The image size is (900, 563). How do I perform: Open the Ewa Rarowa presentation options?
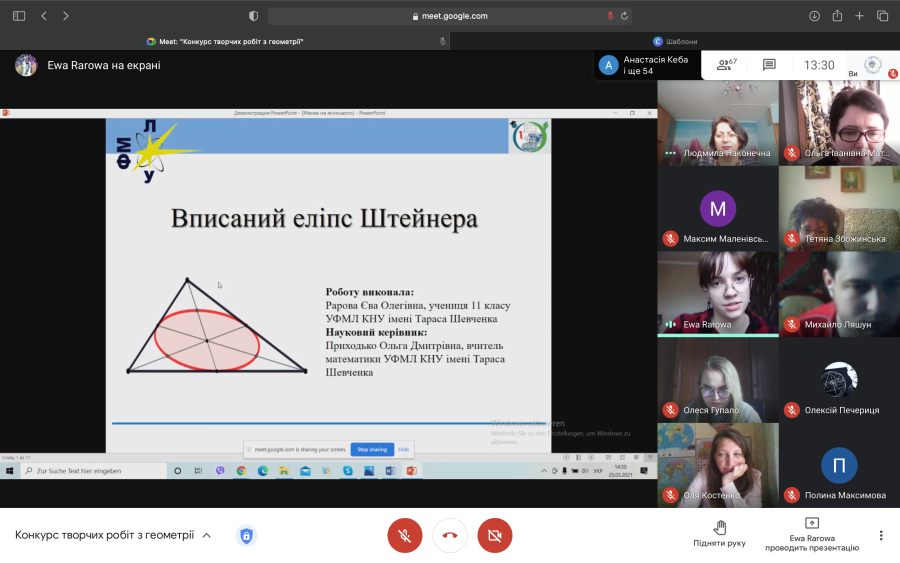[812, 534]
